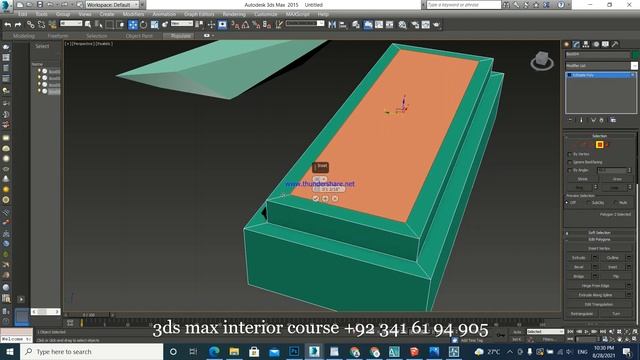Click the Align tool icon
640x360 pixels.
point(343,25)
